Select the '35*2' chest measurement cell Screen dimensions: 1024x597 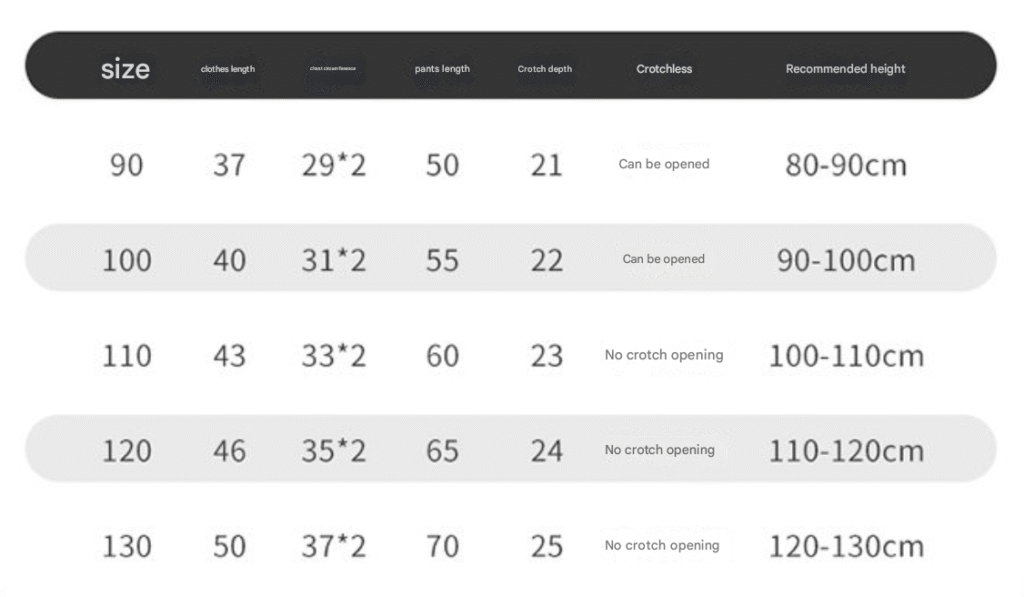point(334,451)
